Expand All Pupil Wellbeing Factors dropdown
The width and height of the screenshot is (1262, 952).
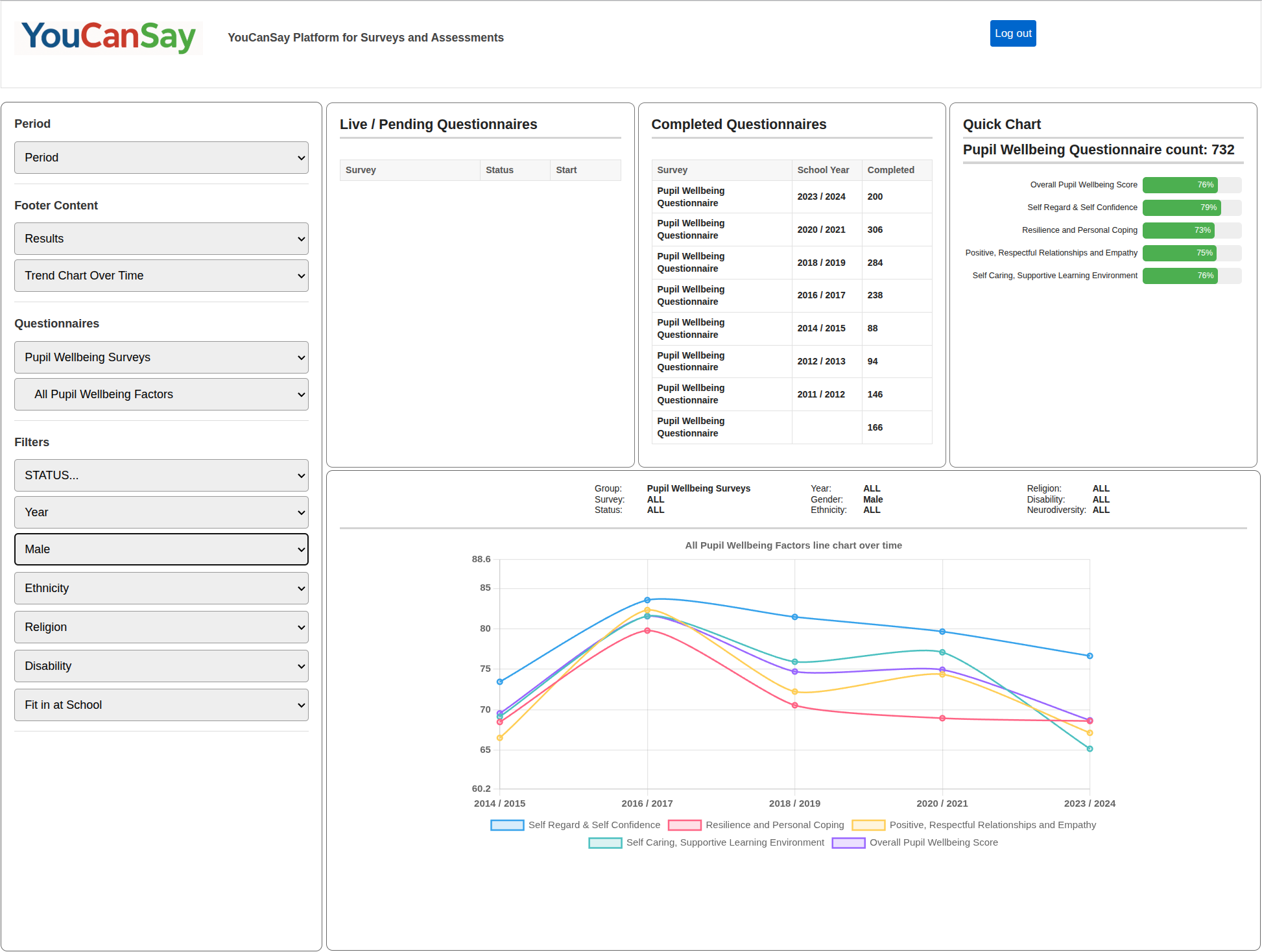[161, 394]
